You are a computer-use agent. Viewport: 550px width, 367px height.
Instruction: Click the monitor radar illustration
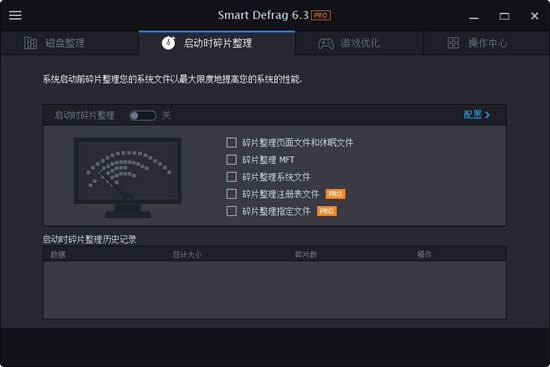click(x=128, y=178)
